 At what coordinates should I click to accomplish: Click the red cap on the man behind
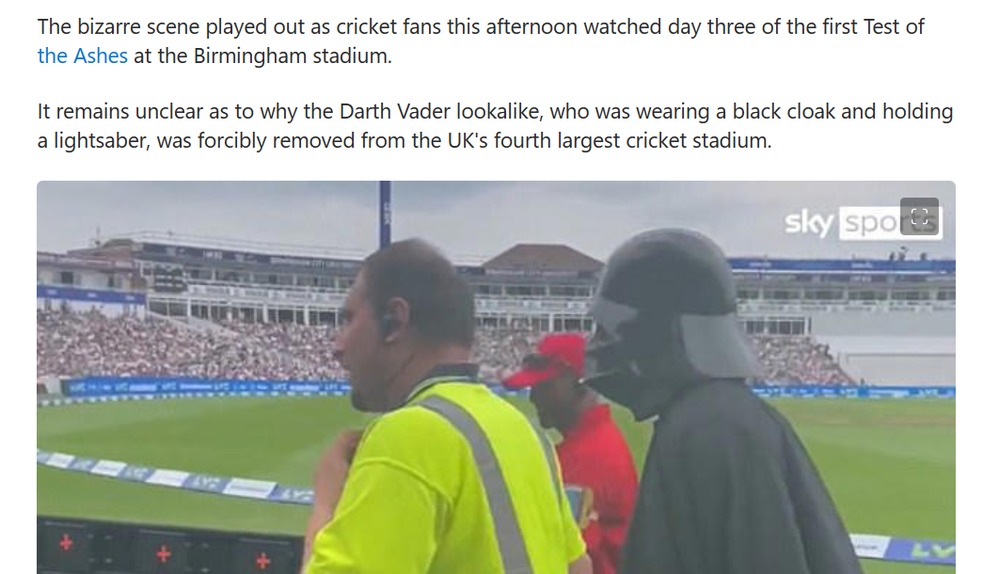click(549, 360)
